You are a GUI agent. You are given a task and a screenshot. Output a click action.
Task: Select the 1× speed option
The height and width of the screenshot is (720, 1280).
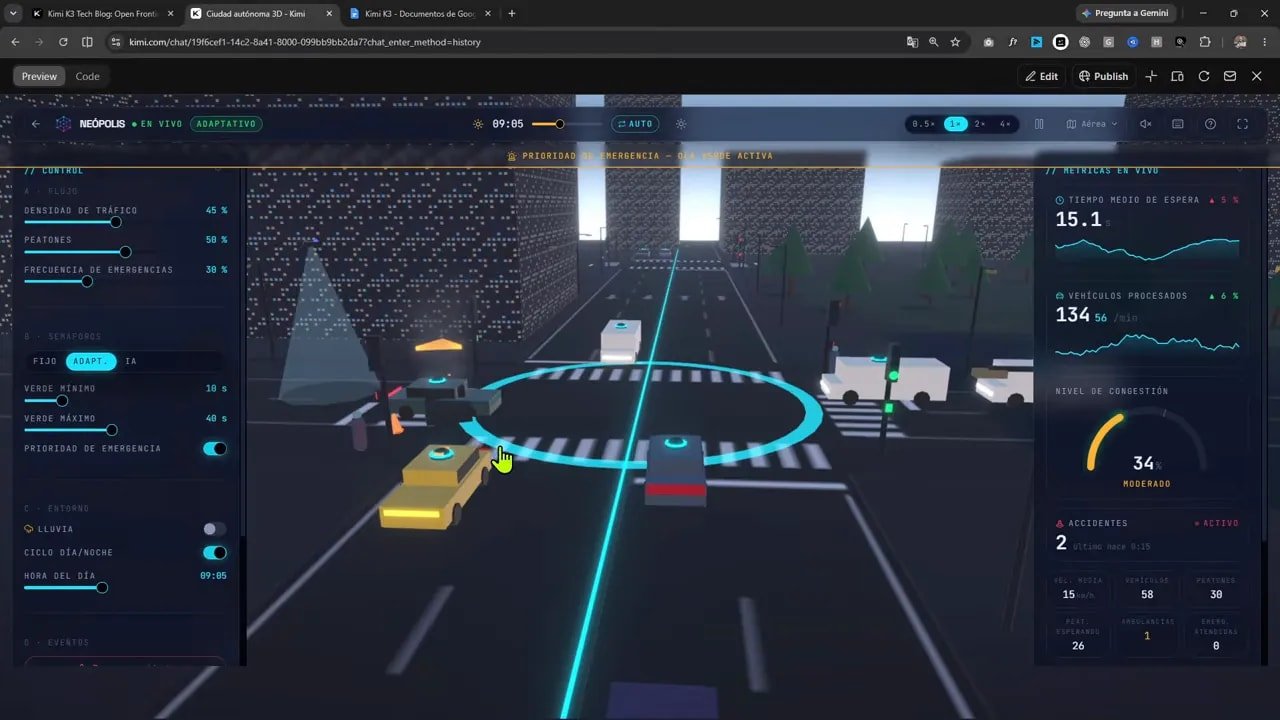pyautogui.click(x=956, y=124)
